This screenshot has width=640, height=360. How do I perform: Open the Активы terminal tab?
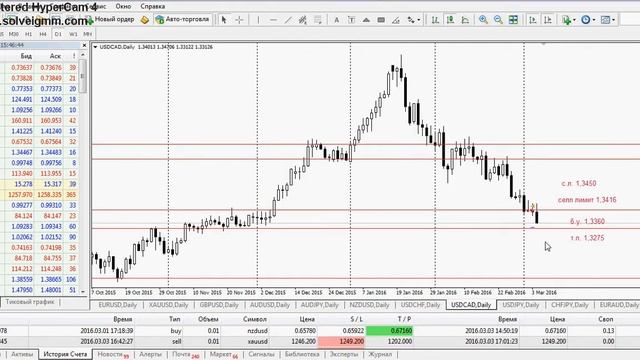pos(21,354)
